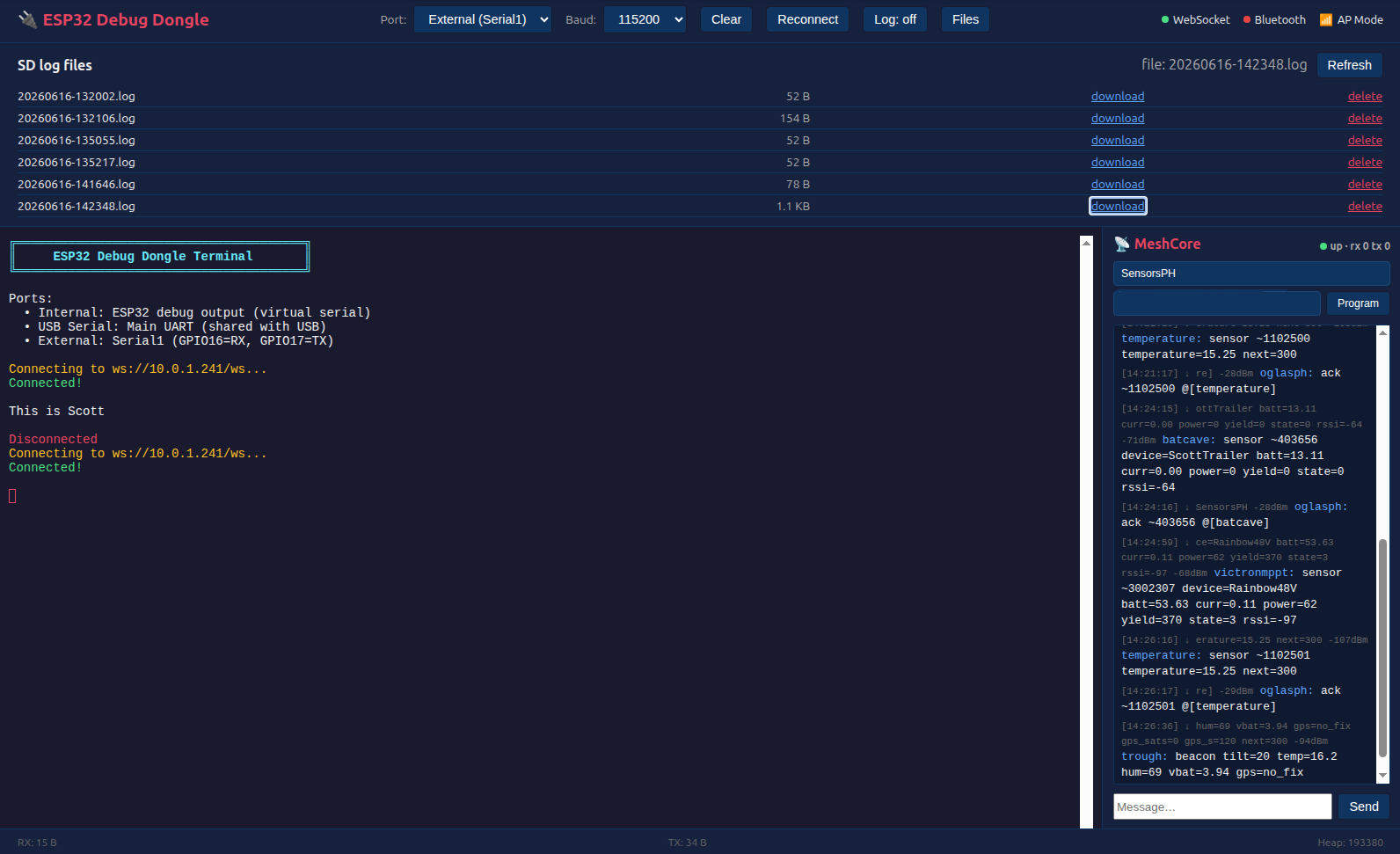Delete 20260616-141646.log
This screenshot has width=1400, height=854.
(x=1365, y=185)
